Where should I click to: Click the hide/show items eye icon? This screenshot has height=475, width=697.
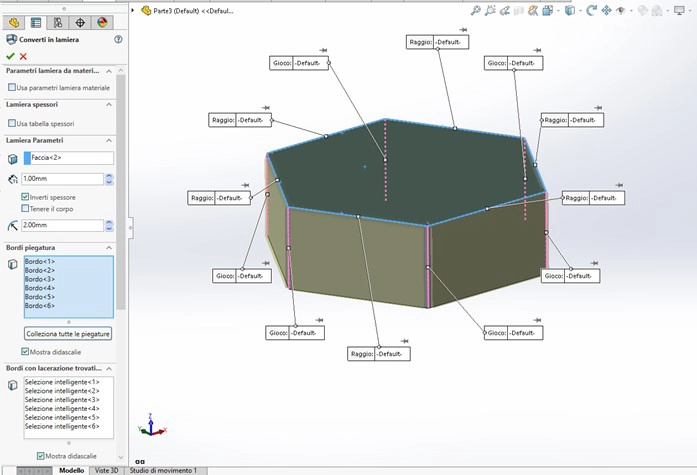coord(622,10)
